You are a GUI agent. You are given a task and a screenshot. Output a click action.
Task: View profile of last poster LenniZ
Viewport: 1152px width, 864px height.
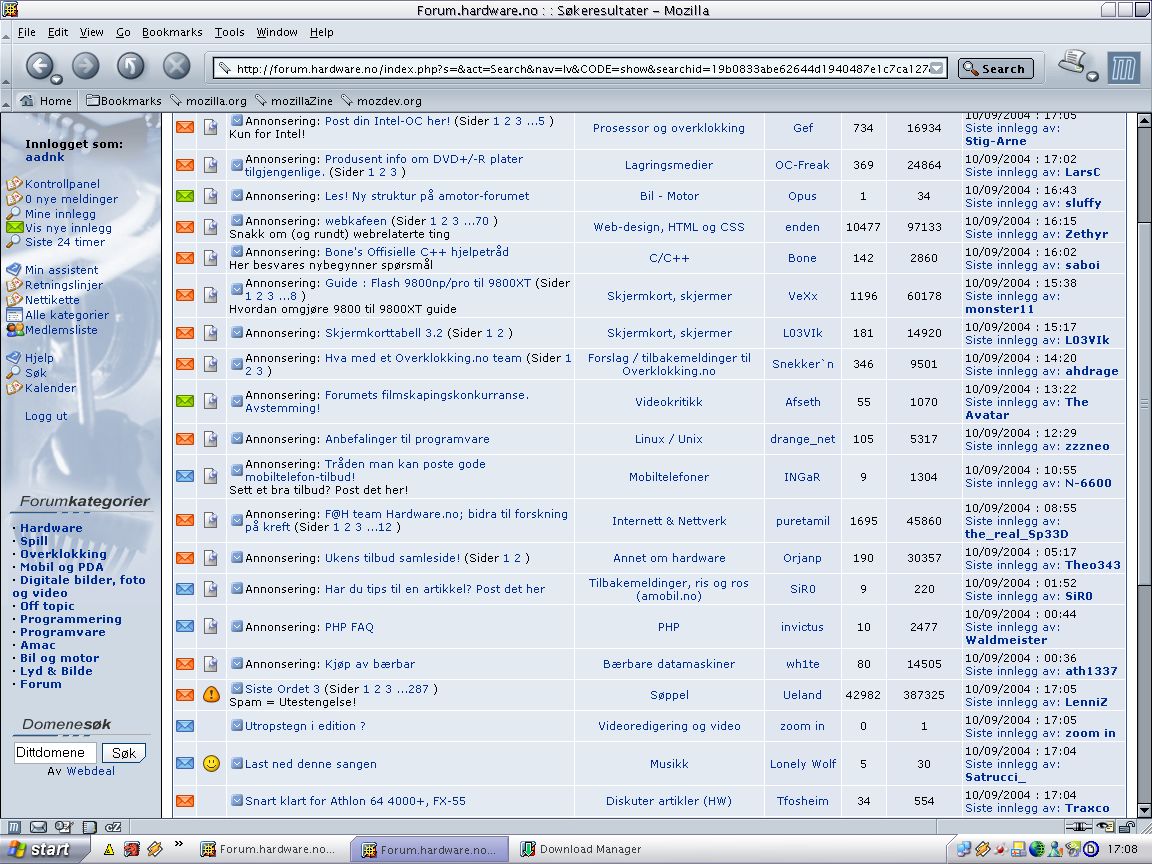click(1086, 702)
